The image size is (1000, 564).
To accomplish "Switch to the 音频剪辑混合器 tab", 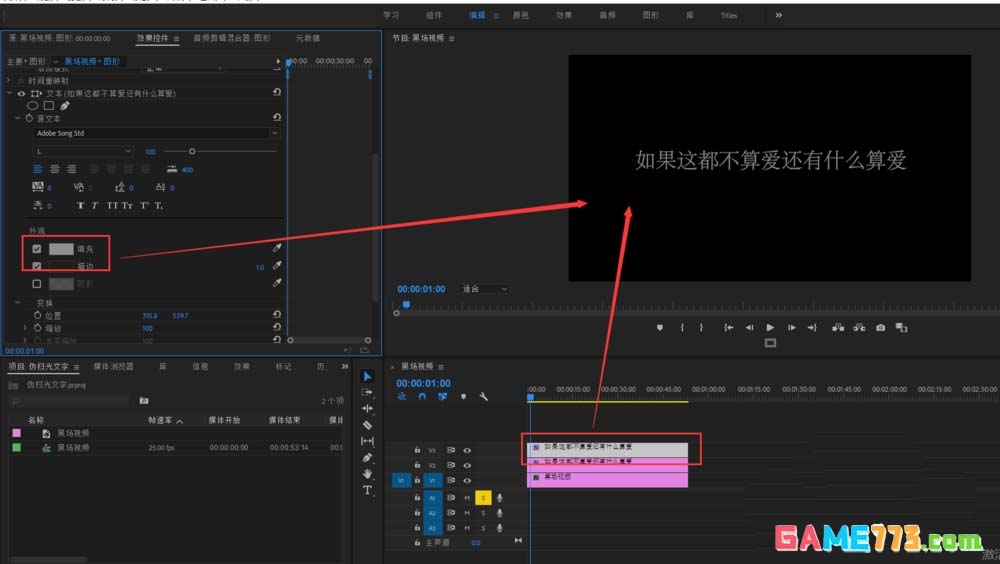I will pyautogui.click(x=232, y=38).
